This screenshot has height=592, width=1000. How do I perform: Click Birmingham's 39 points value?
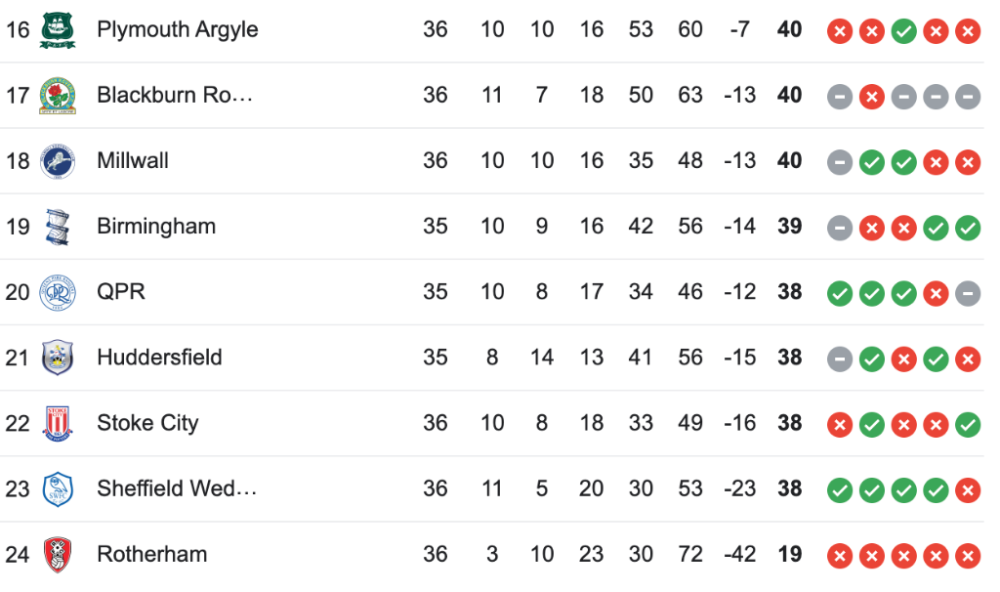pos(790,227)
